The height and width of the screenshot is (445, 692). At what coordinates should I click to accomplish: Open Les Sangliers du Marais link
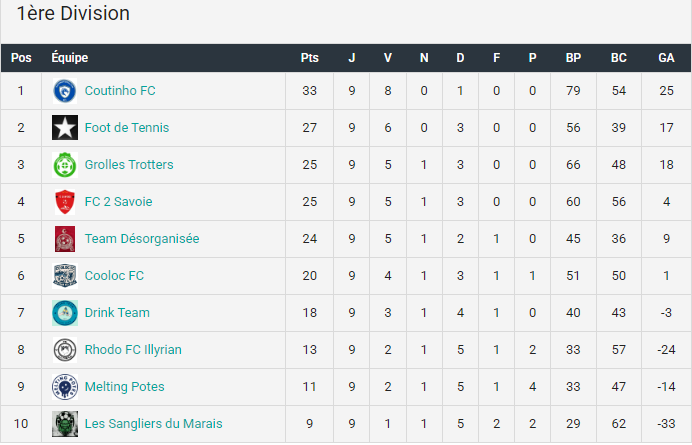154,424
